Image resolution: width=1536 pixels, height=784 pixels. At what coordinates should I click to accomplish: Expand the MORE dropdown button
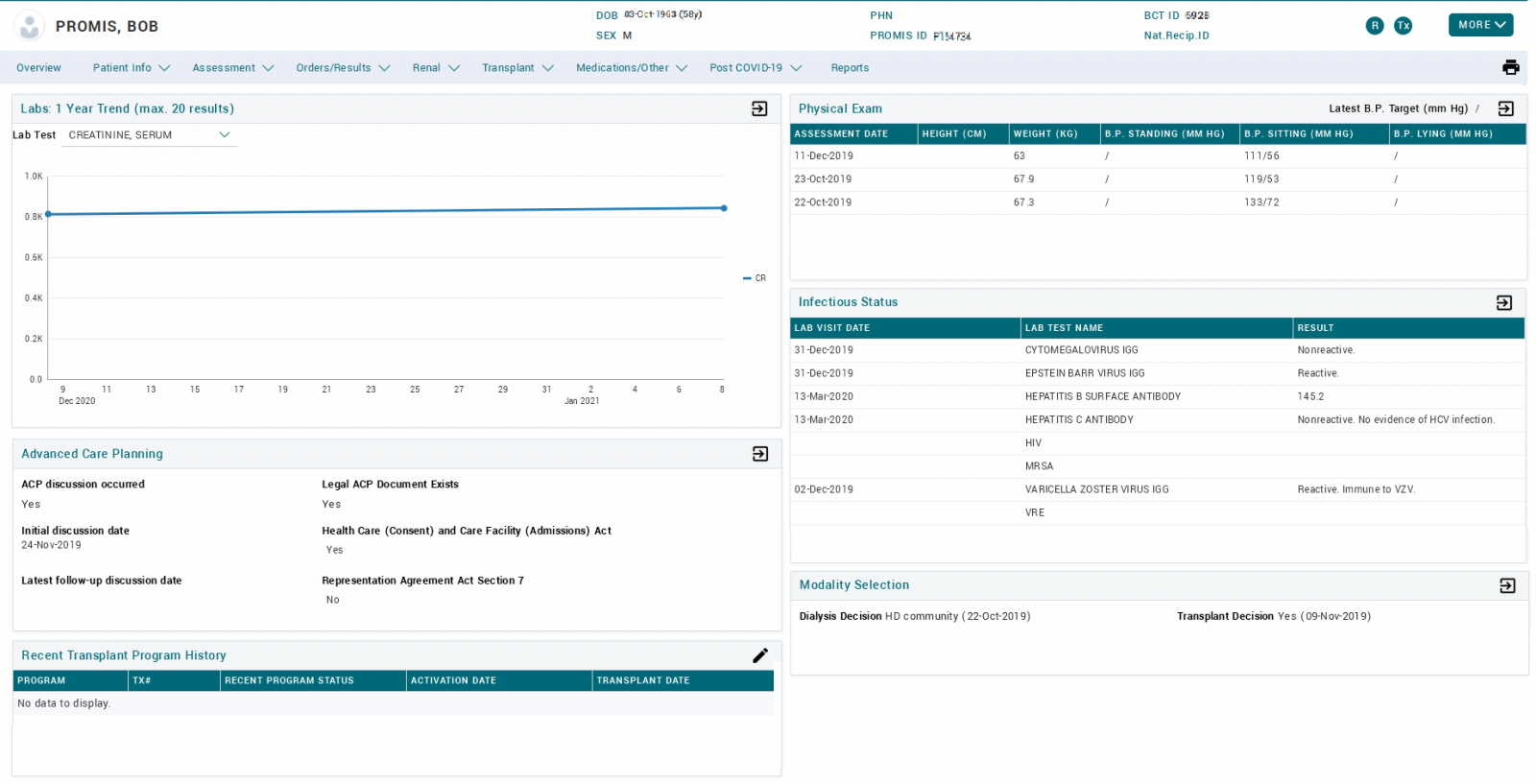pyautogui.click(x=1480, y=25)
